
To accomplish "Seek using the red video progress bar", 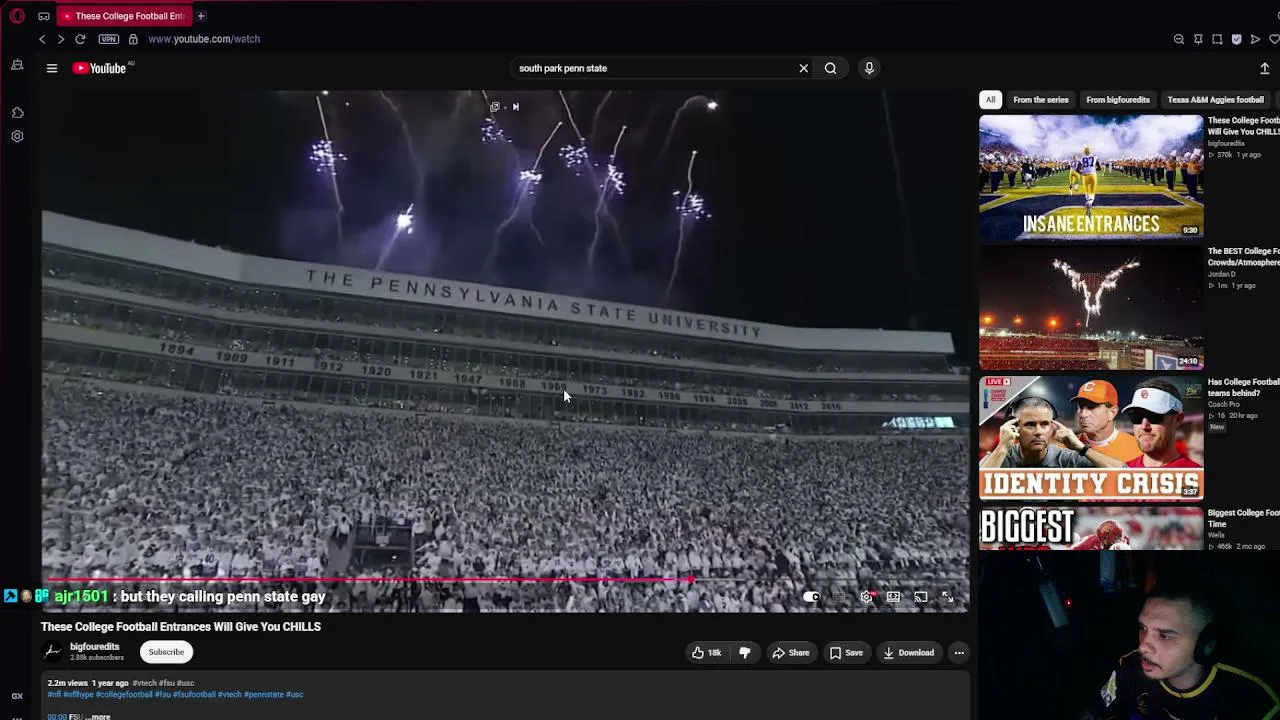I will pyautogui.click(x=505, y=580).
